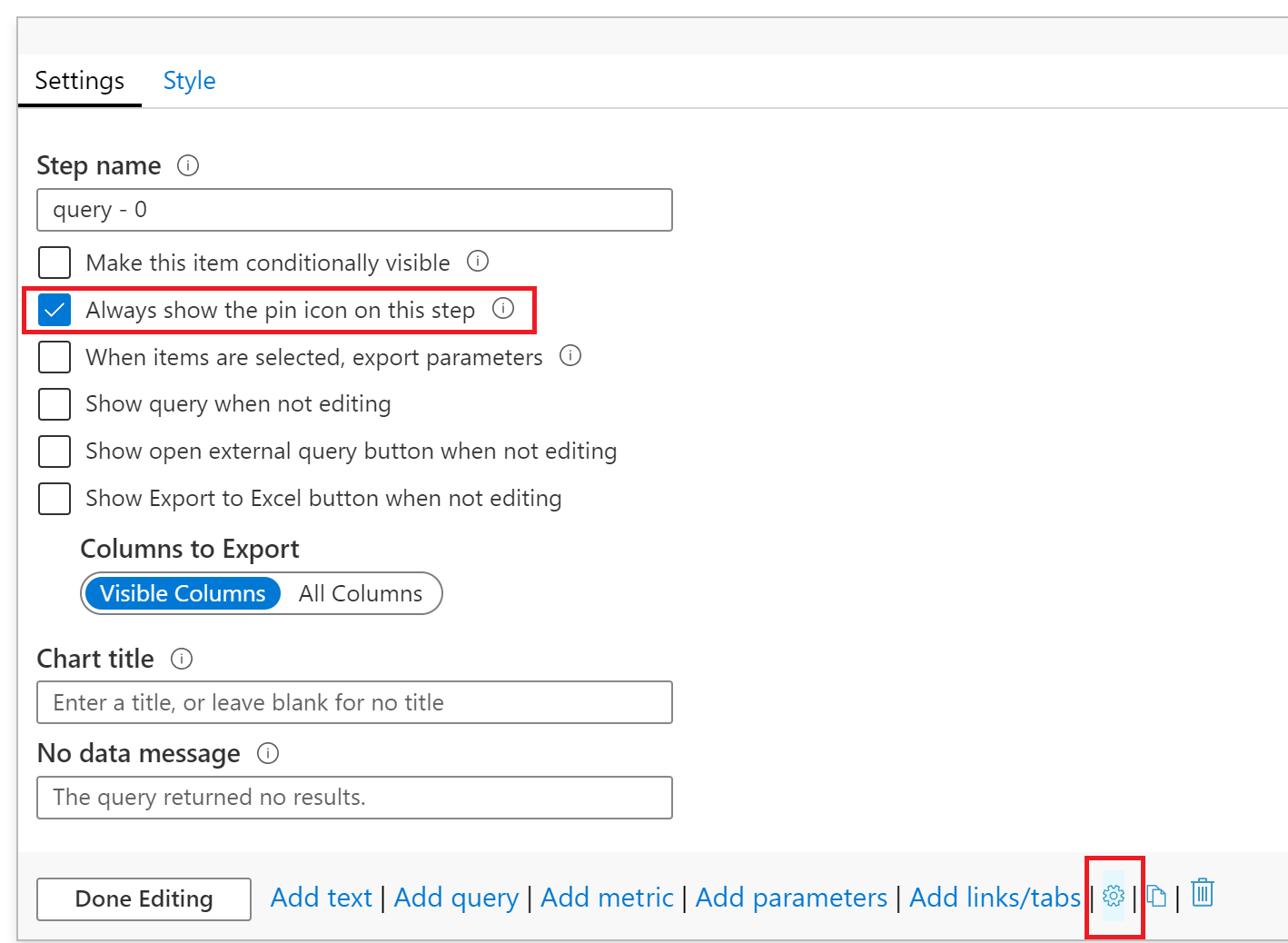This screenshot has height=943, width=1288.
Task: Click info icon beside pin icon option
Action: [503, 309]
